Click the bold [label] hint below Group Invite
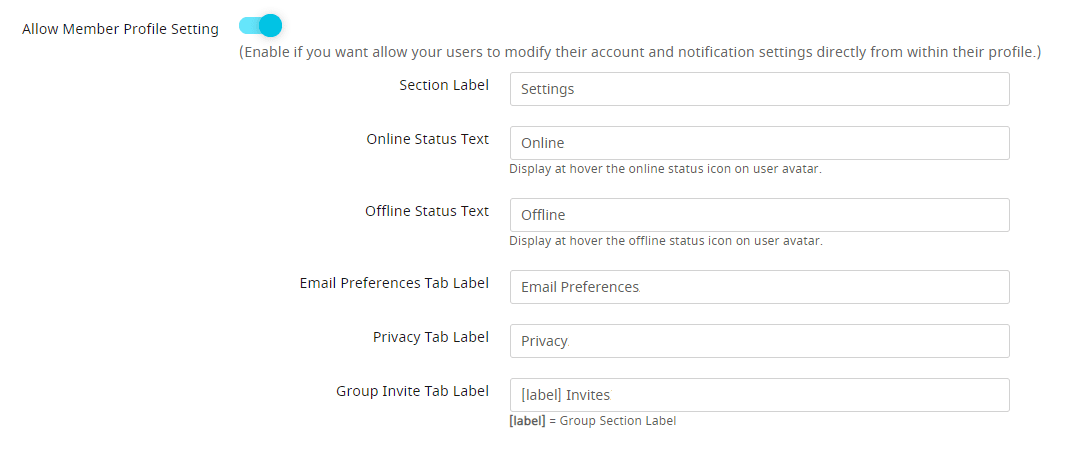Screen dimensions: 1078x454 coord(527,421)
